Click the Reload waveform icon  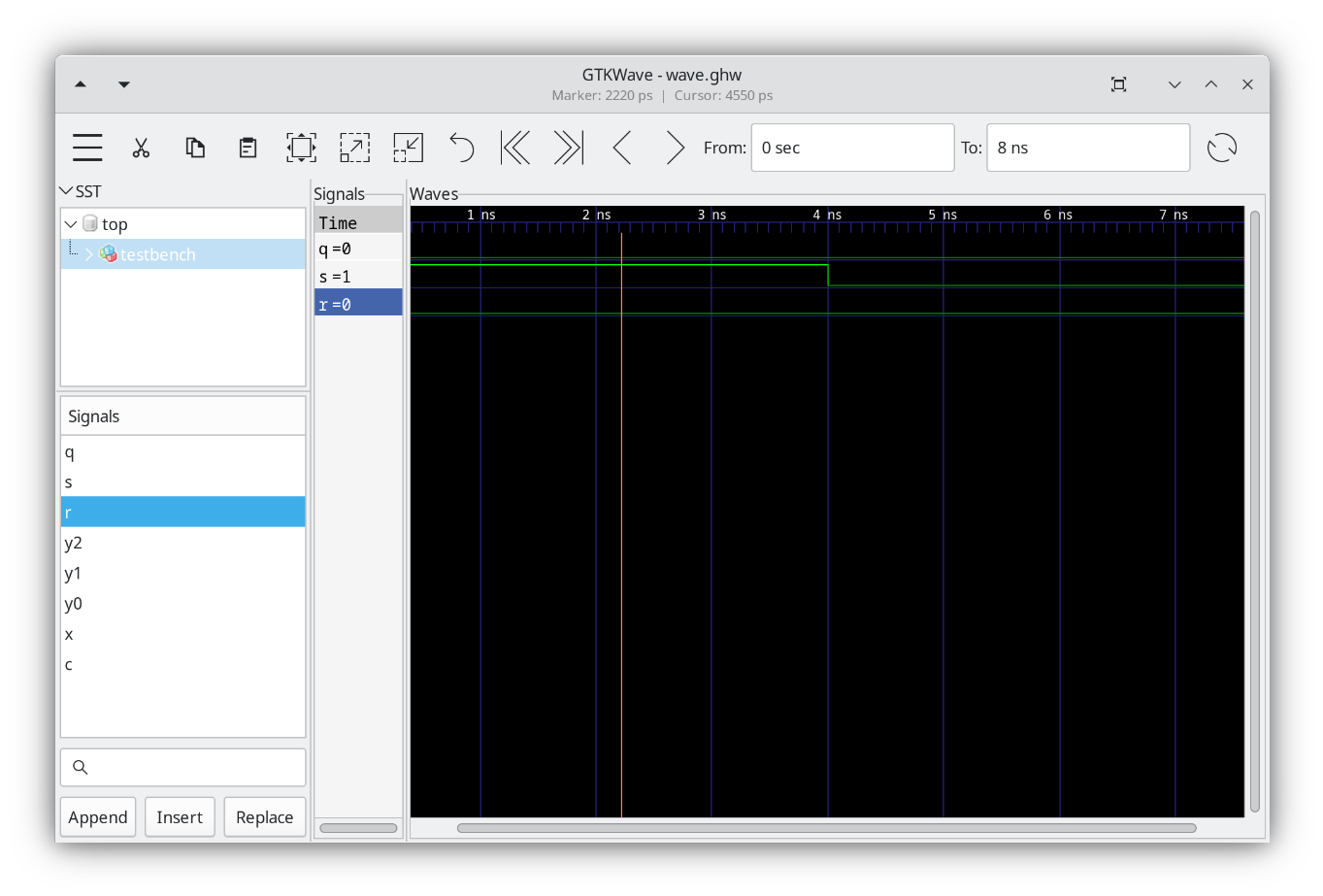tap(1221, 148)
